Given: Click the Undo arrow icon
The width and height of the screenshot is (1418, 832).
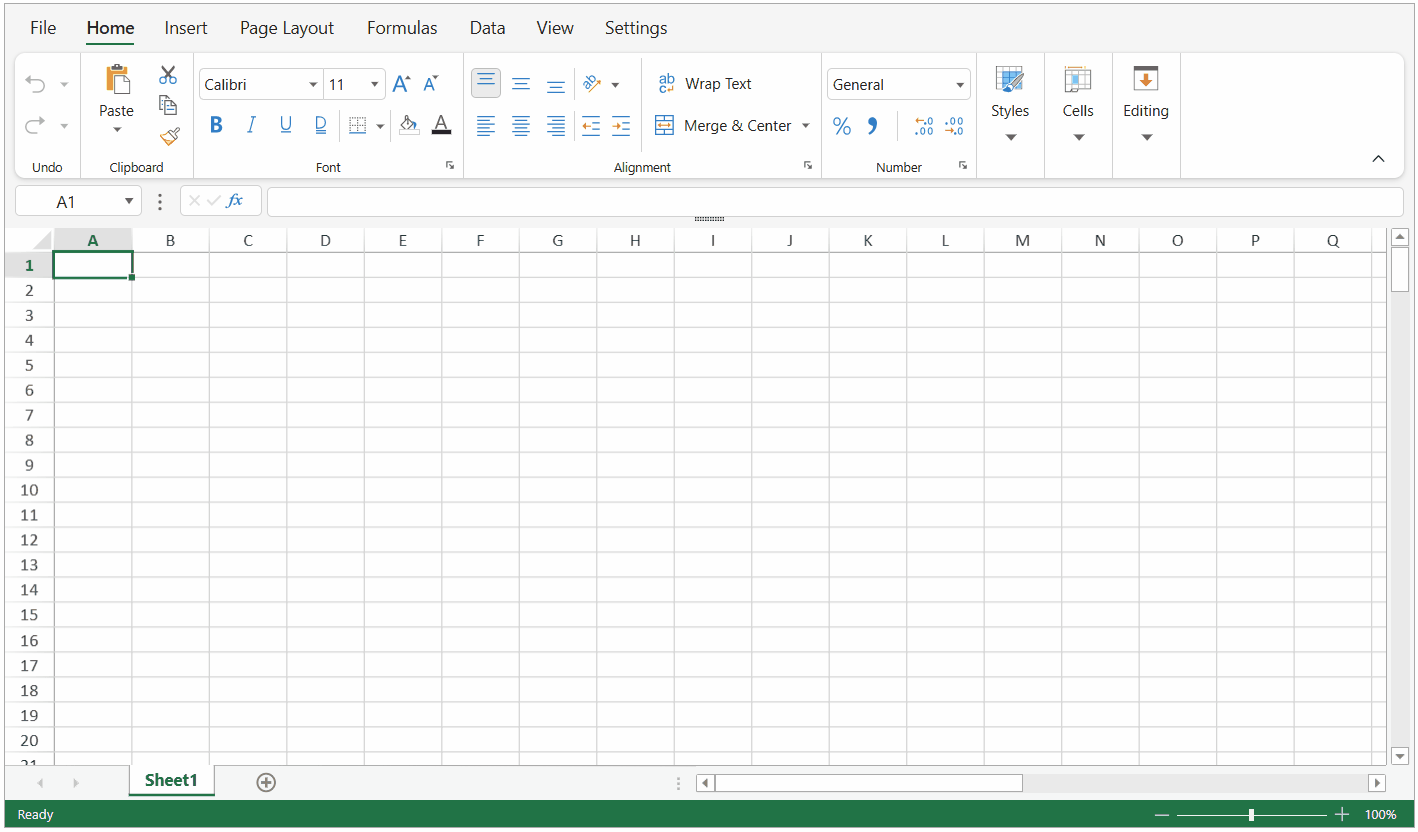Looking at the screenshot, I should tap(35, 84).
